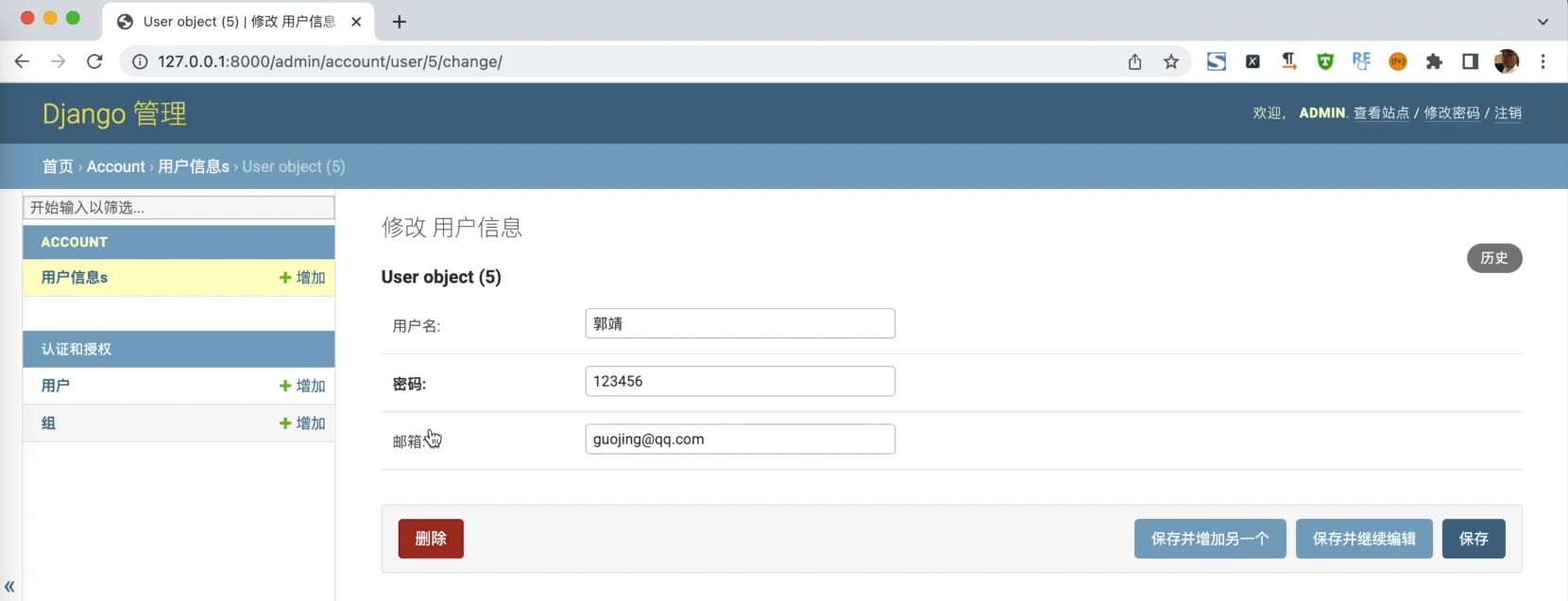Click the site info icon in address bar

pos(140,61)
